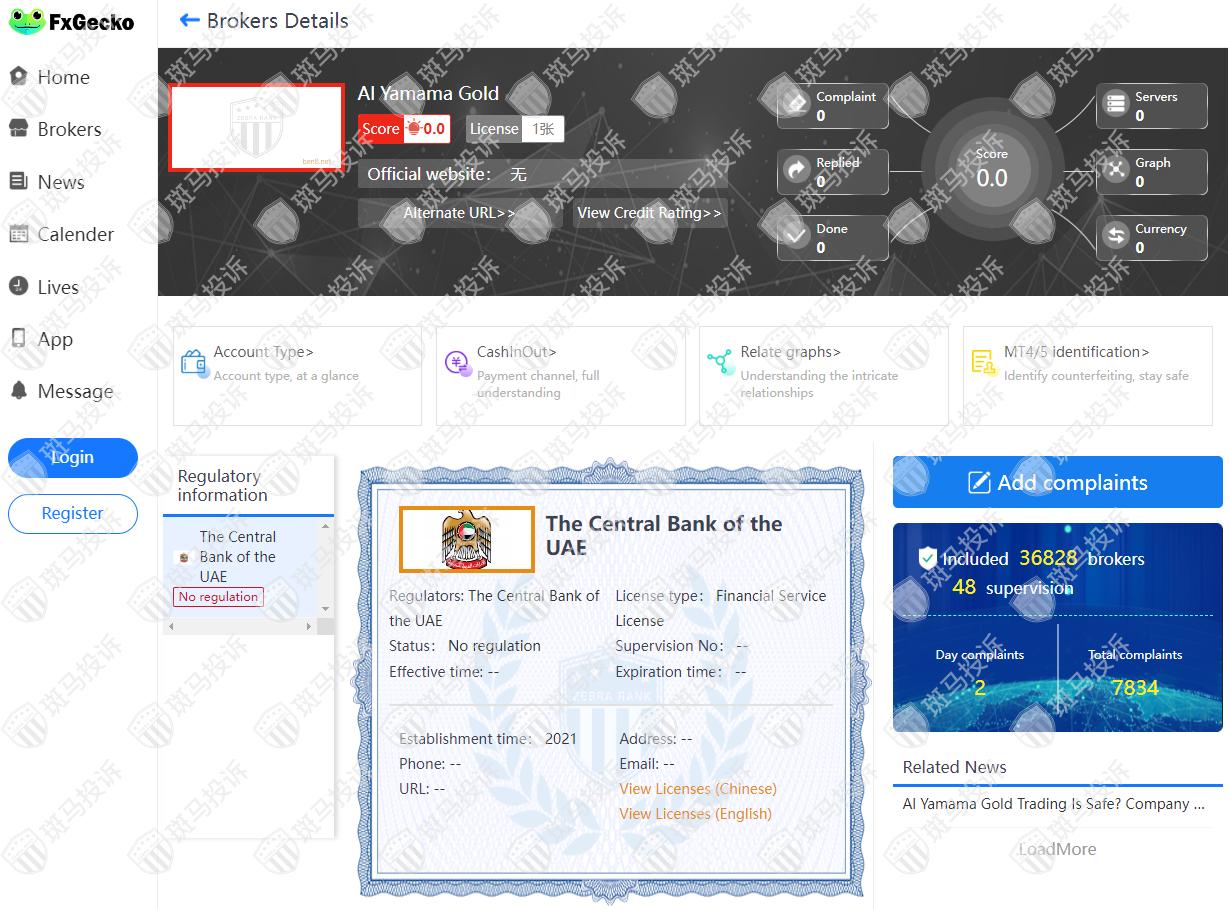The height and width of the screenshot is (909, 1230).
Task: Click the Done checkmark icon
Action: (797, 237)
